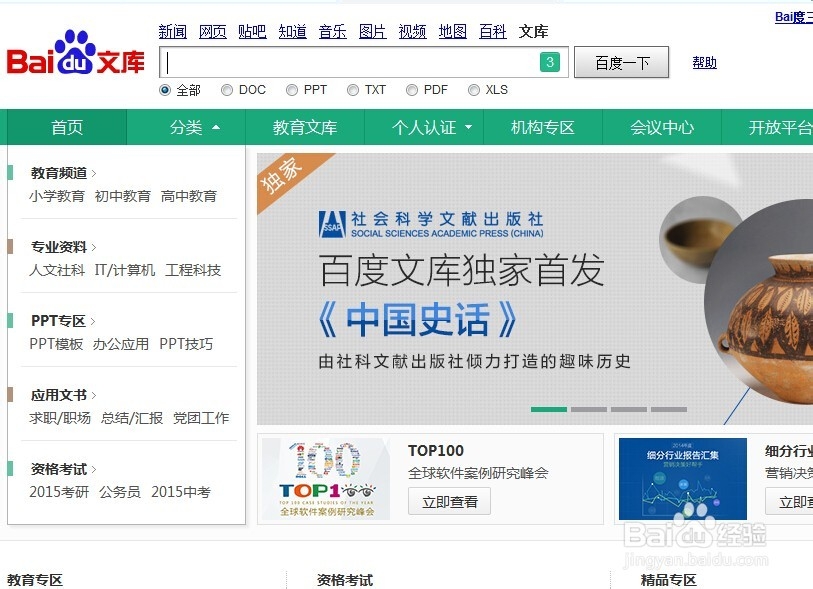
Task: Open 2015中考 link
Action: [x=181, y=492]
